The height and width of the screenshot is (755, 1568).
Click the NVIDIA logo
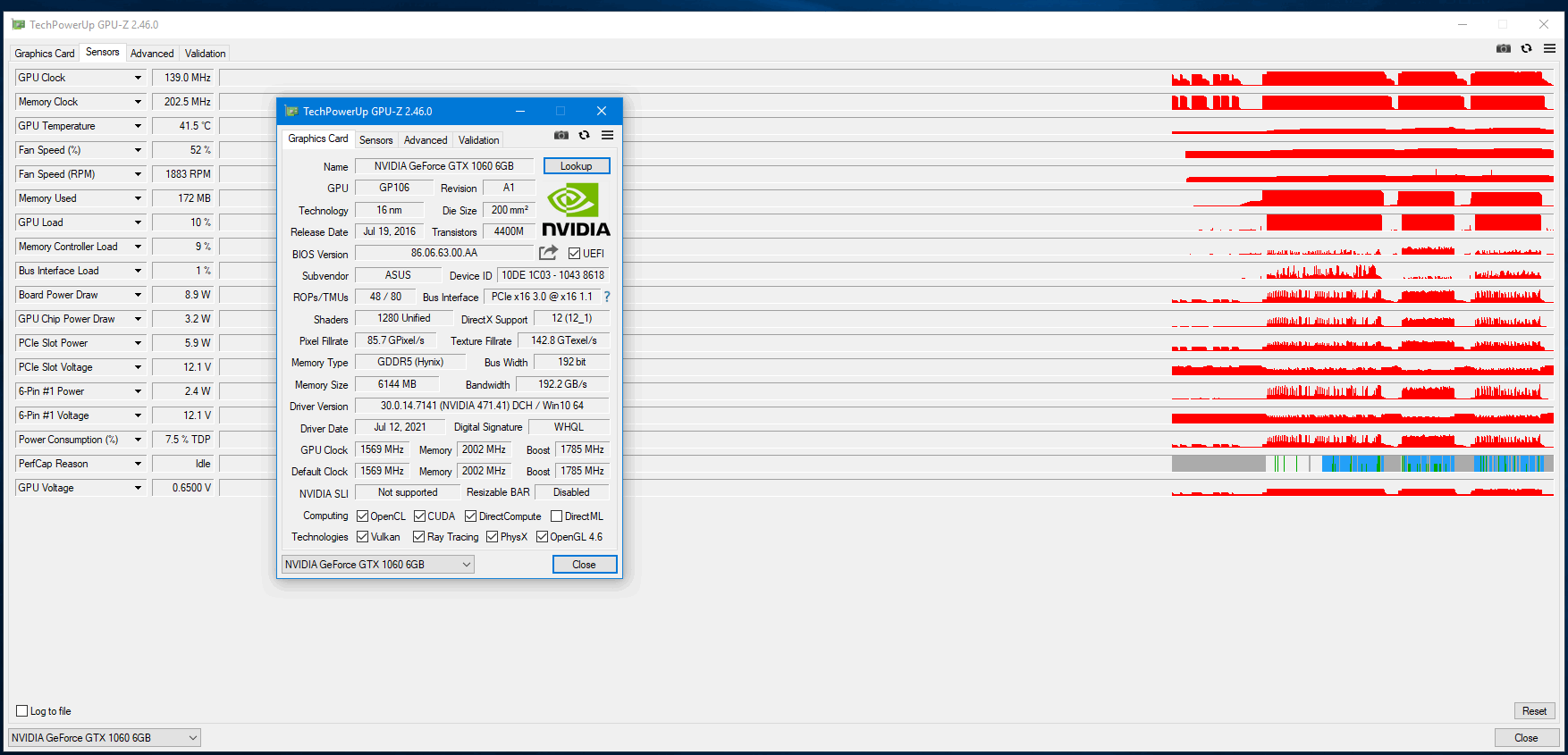[x=577, y=209]
